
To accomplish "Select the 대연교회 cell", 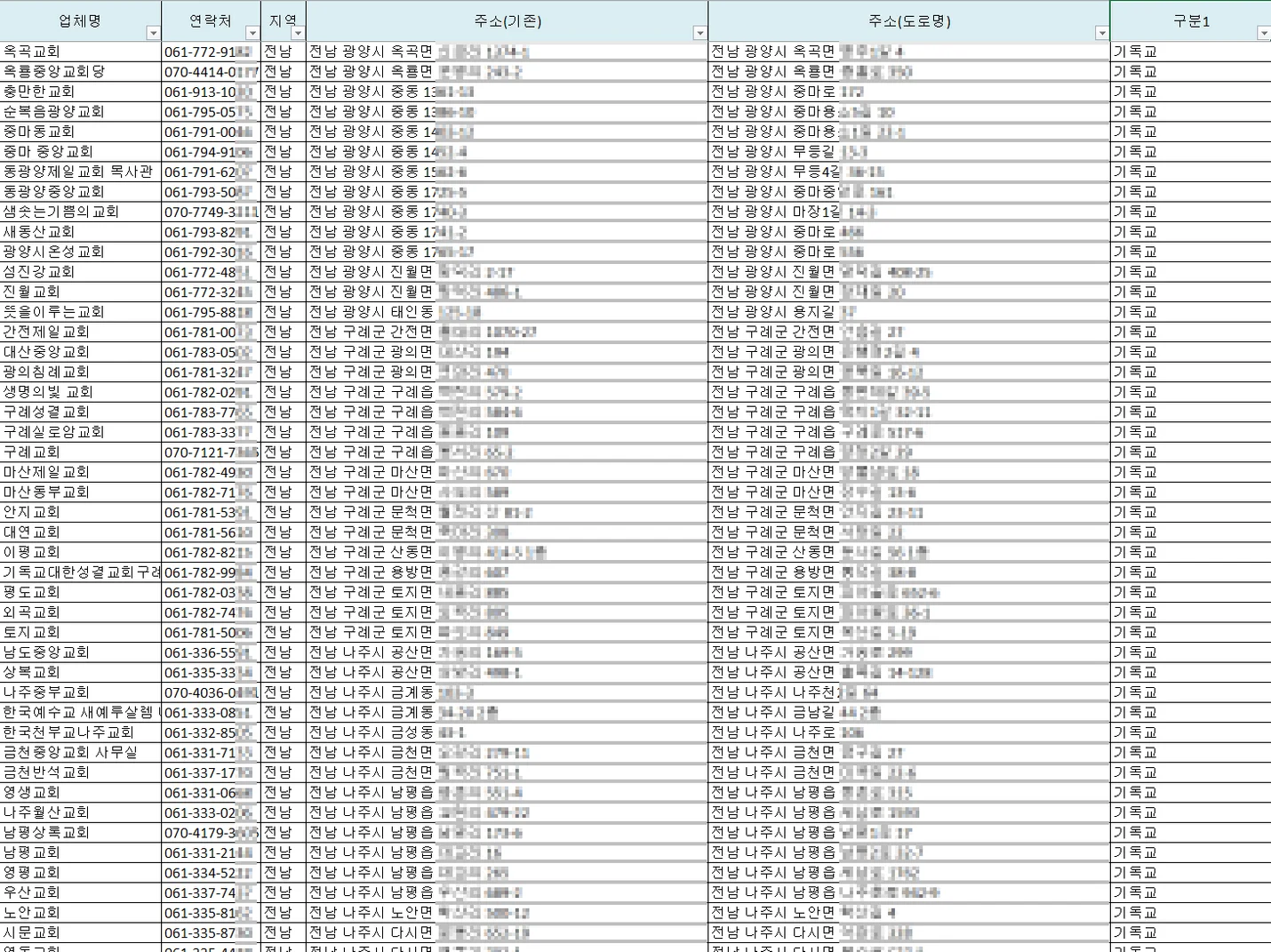I will (x=81, y=532).
